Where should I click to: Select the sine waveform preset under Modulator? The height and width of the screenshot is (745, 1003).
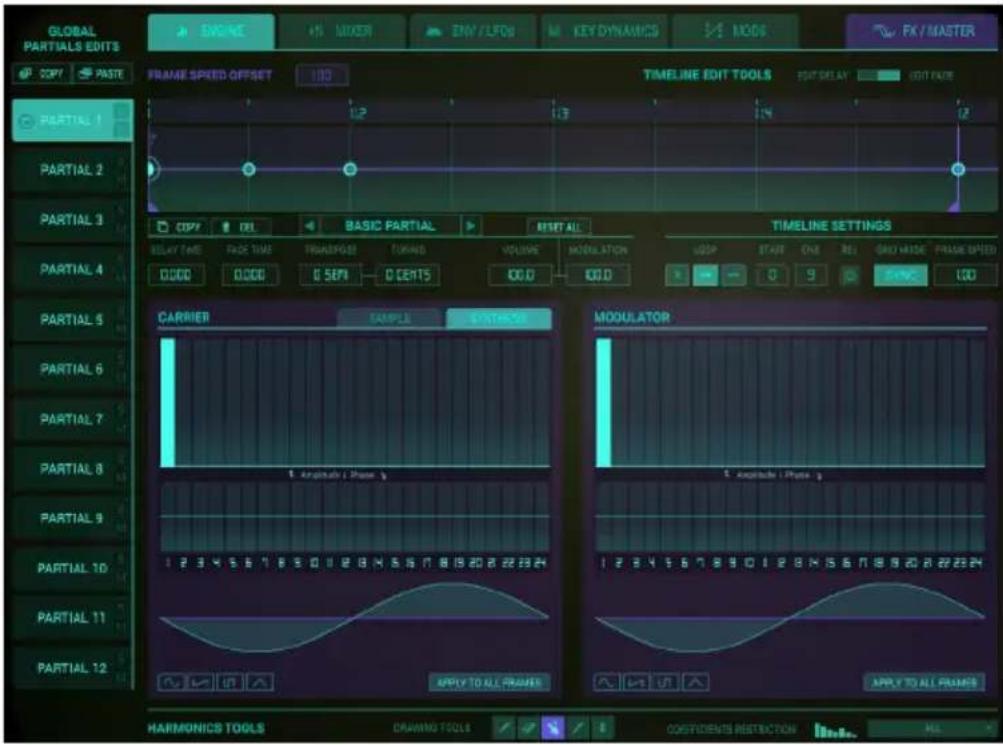[606, 682]
